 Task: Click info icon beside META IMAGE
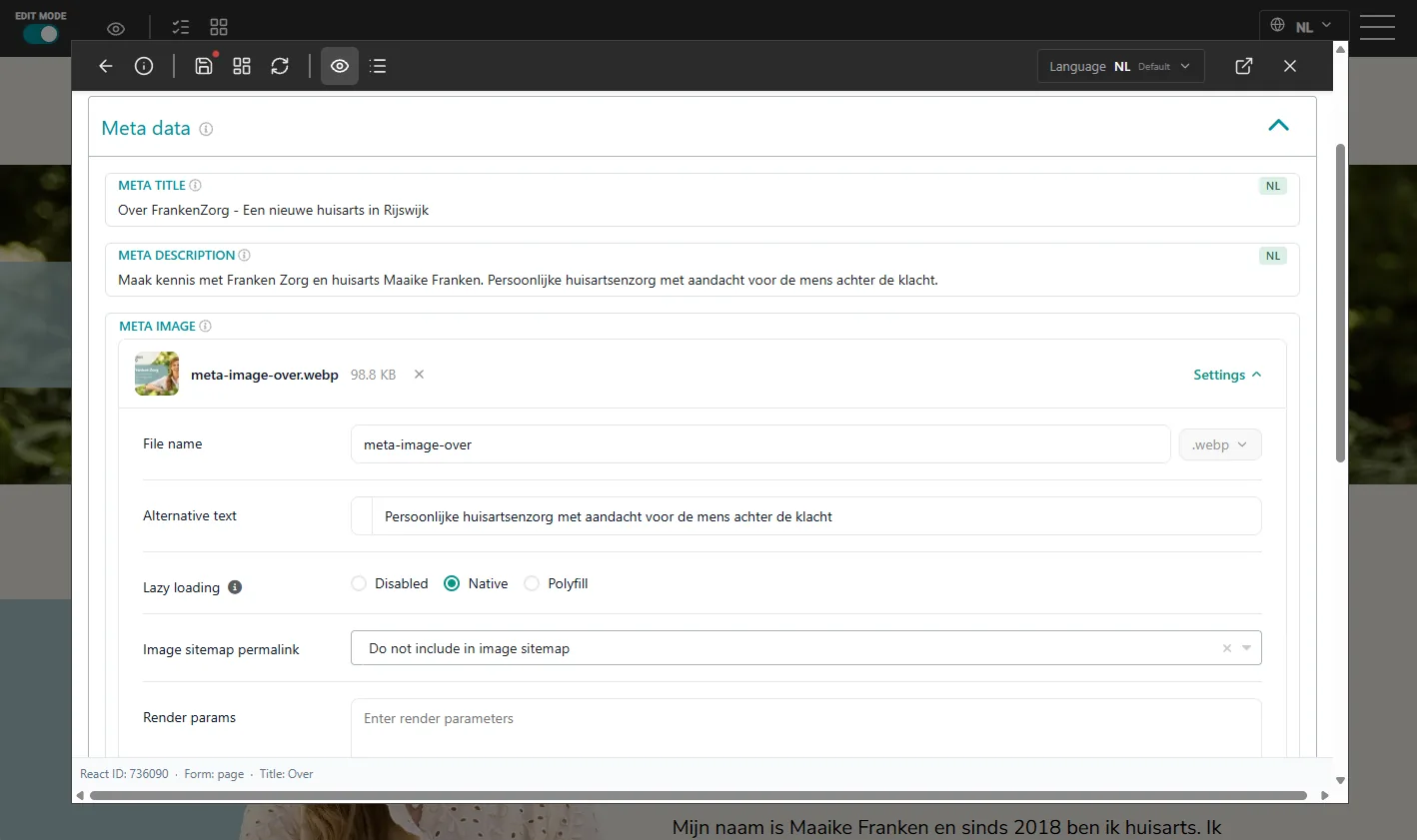click(x=206, y=326)
